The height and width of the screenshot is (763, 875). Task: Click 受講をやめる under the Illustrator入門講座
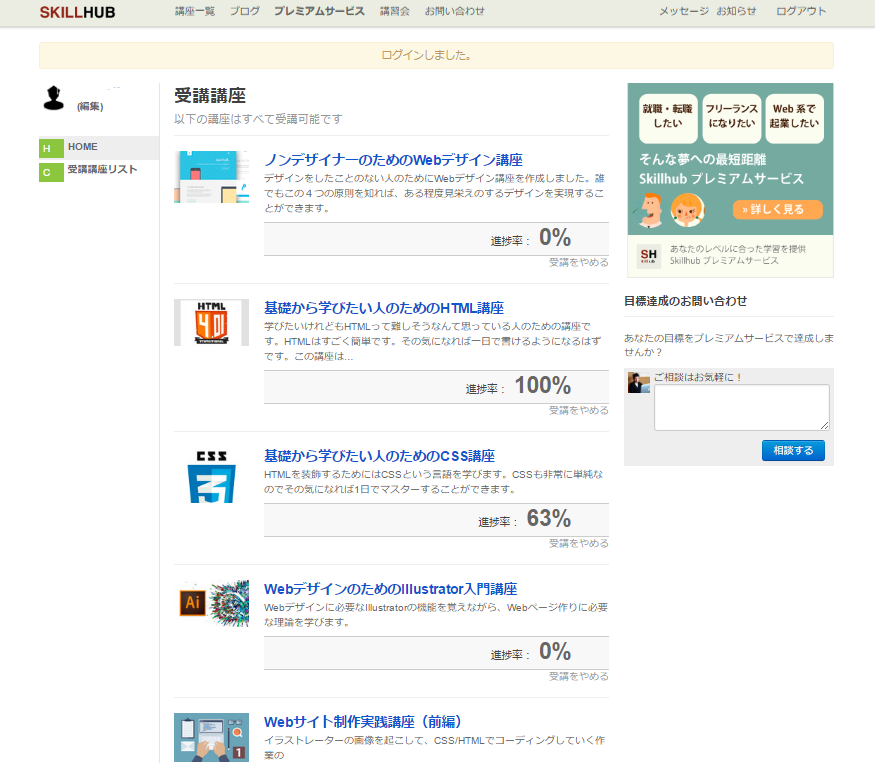(579, 676)
